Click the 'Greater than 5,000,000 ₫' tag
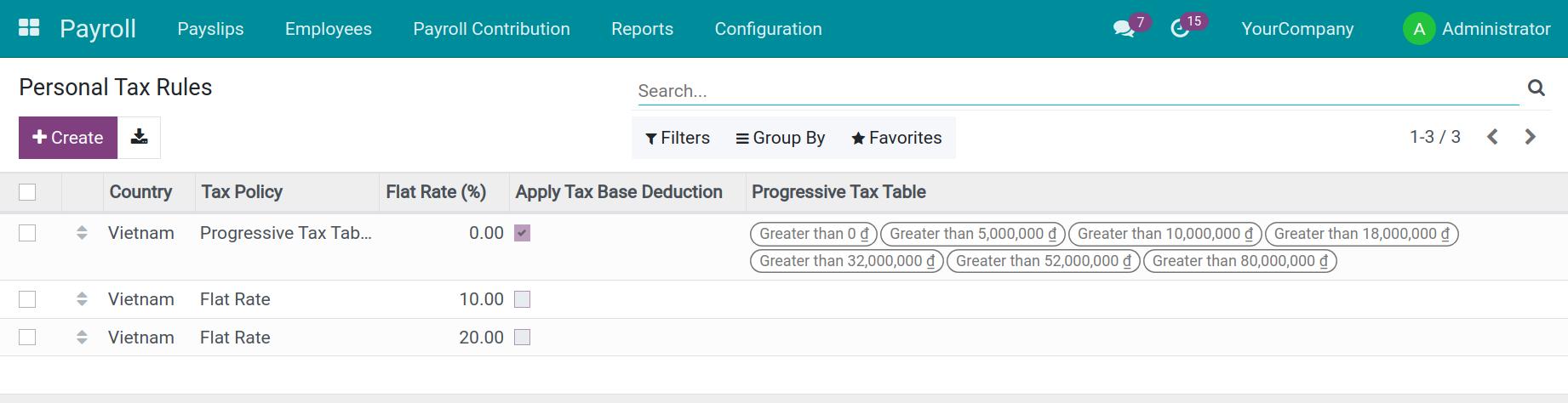 [x=972, y=234]
